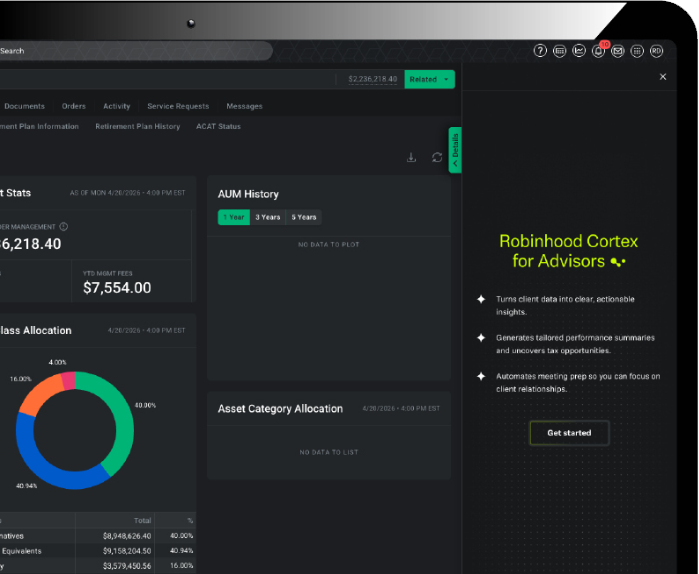Viewport: 699px width, 574px height.
Task: Open the line chart icon in top bar
Action: (x=579, y=51)
